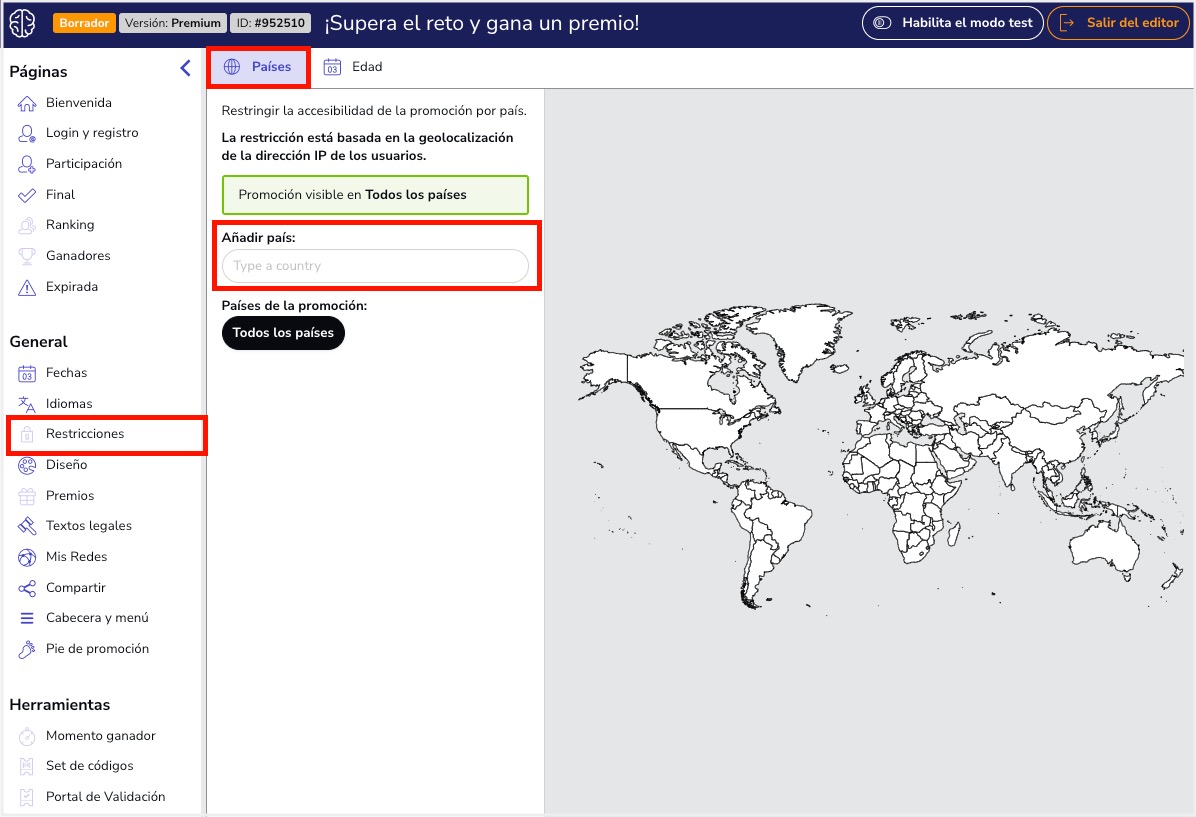Viewport: 1196px width, 817px height.
Task: Click Salir del editor button
Action: [1119, 23]
